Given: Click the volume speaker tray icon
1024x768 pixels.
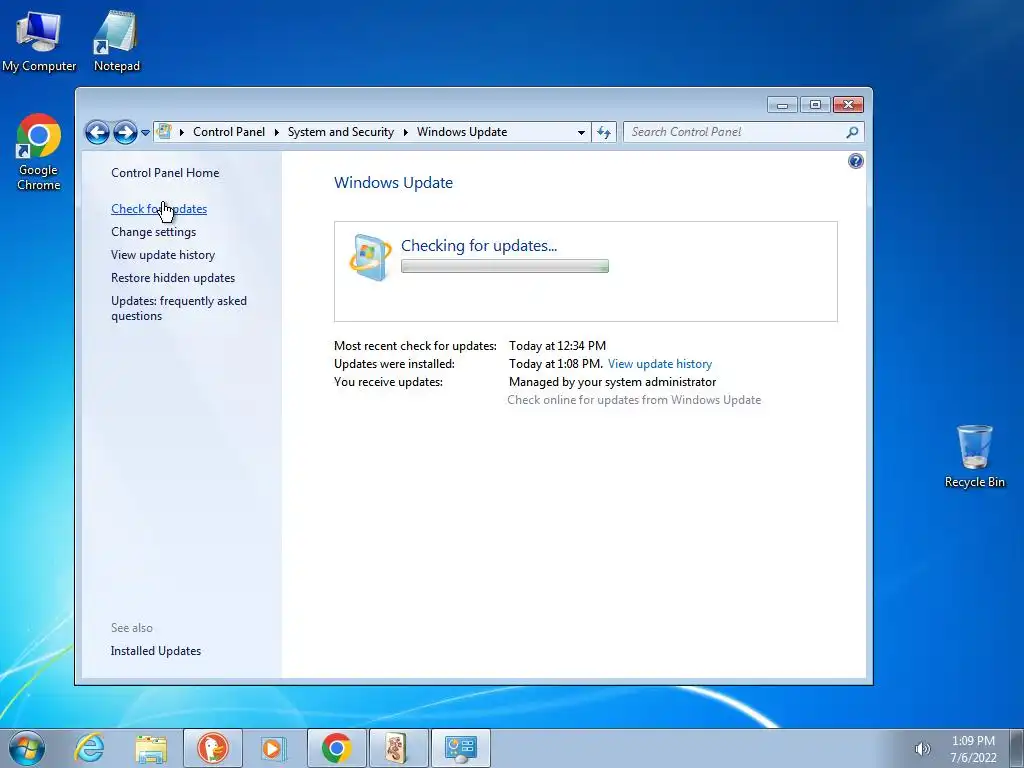Looking at the screenshot, I should (922, 749).
